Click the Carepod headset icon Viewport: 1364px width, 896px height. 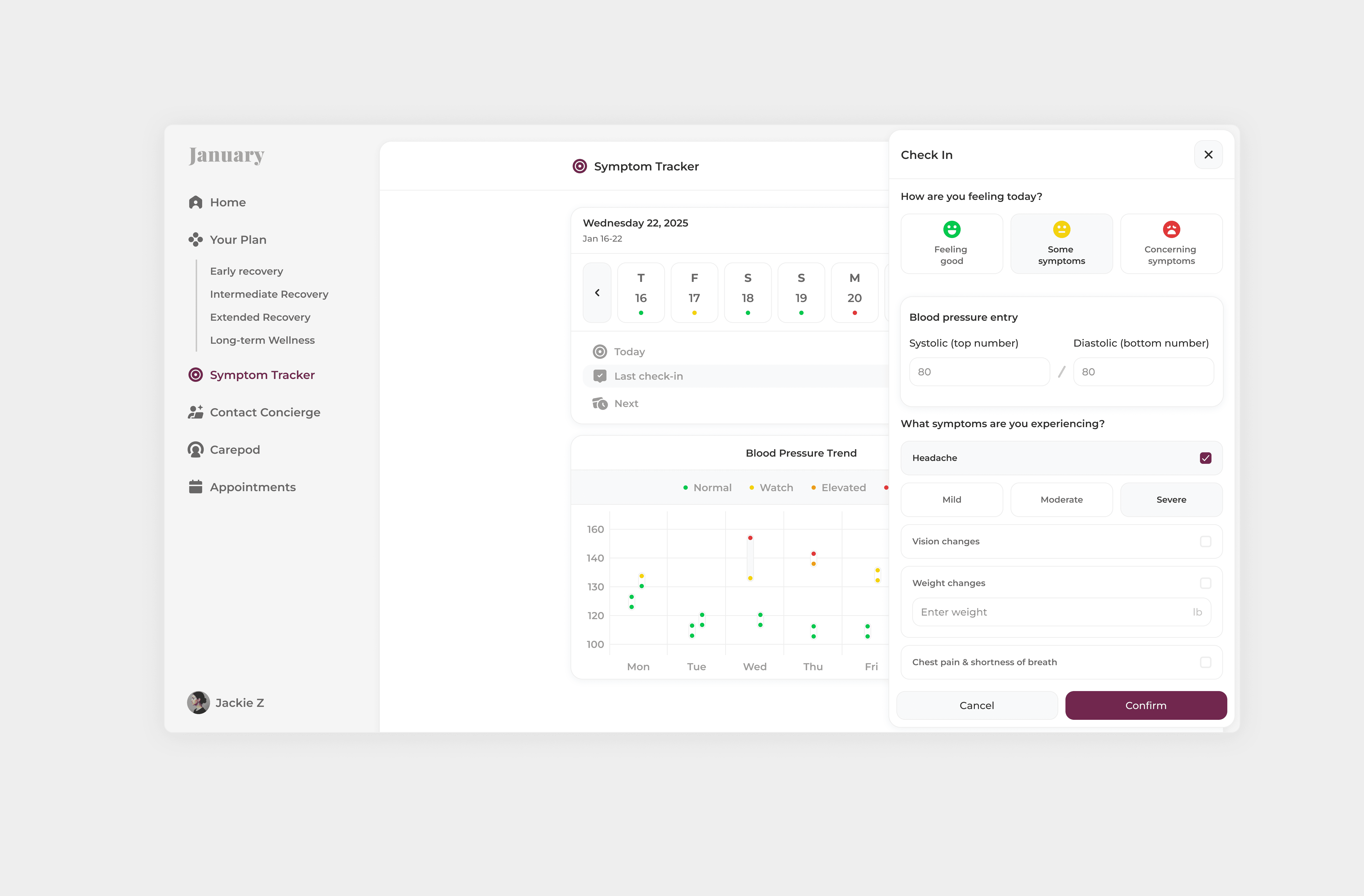(x=195, y=450)
